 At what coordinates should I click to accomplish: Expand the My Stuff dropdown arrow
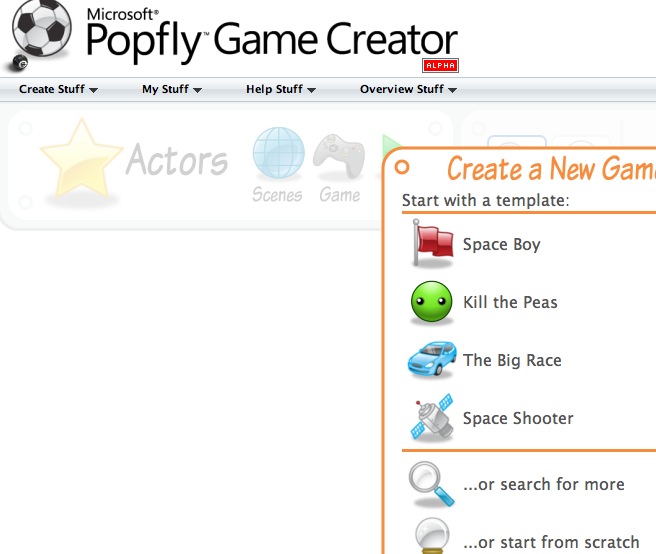point(197,90)
